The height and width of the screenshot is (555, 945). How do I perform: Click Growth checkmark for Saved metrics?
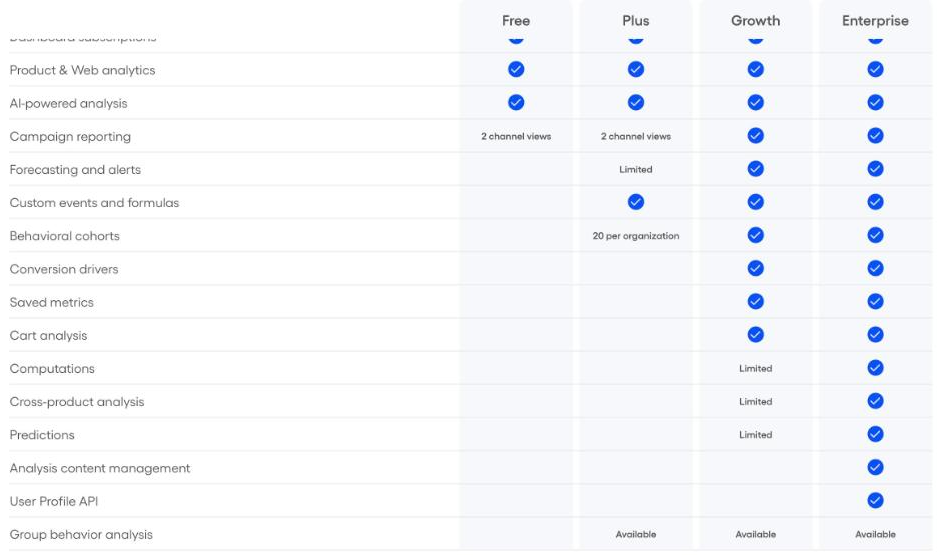pyautogui.click(x=756, y=301)
